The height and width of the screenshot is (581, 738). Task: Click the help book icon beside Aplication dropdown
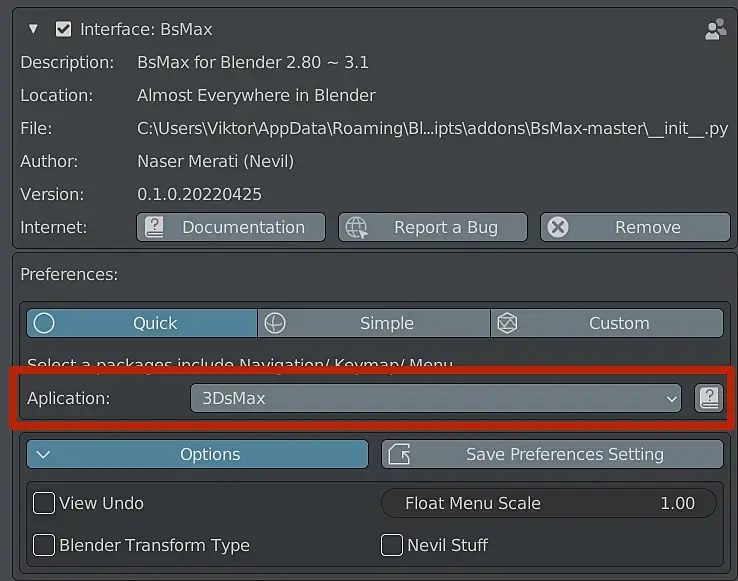coord(709,398)
